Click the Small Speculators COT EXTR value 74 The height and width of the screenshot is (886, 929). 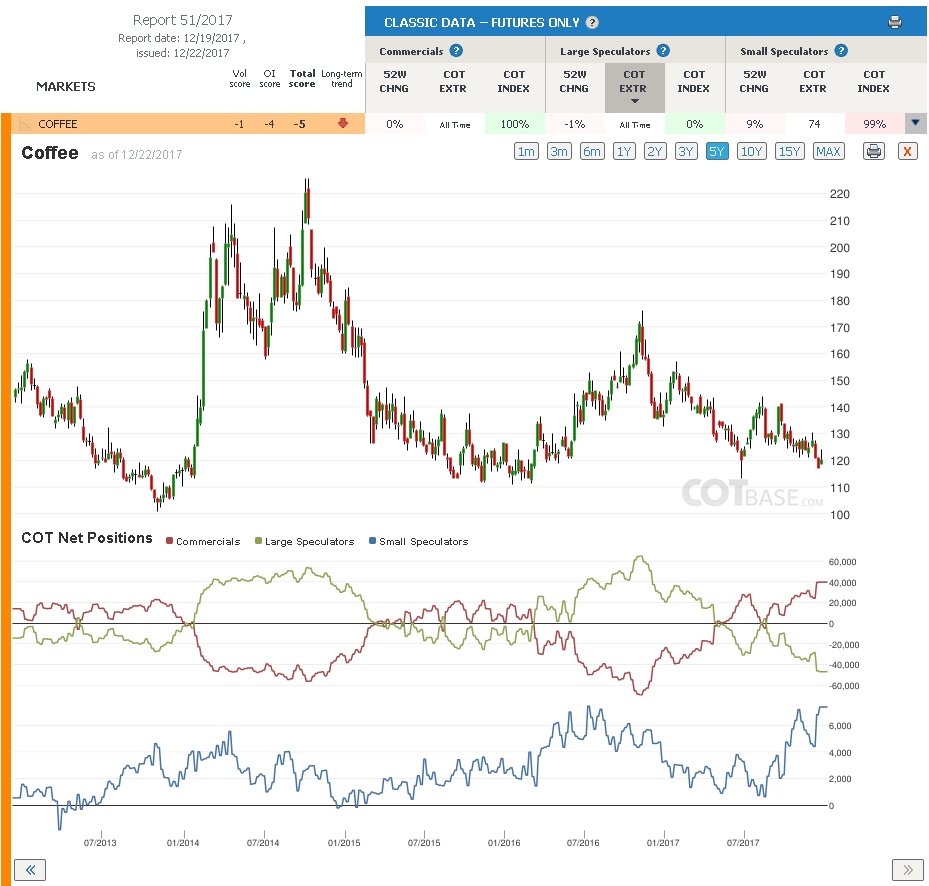point(814,124)
